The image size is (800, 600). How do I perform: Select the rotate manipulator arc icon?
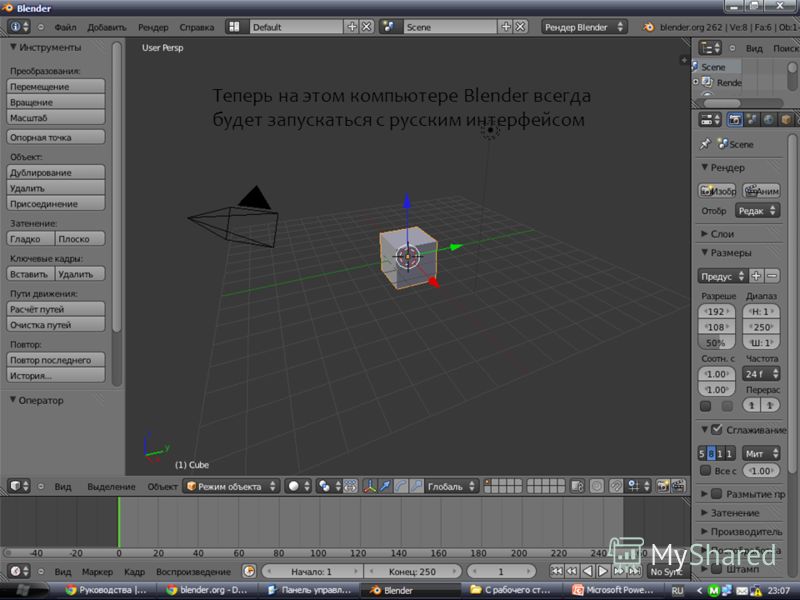click(x=401, y=486)
